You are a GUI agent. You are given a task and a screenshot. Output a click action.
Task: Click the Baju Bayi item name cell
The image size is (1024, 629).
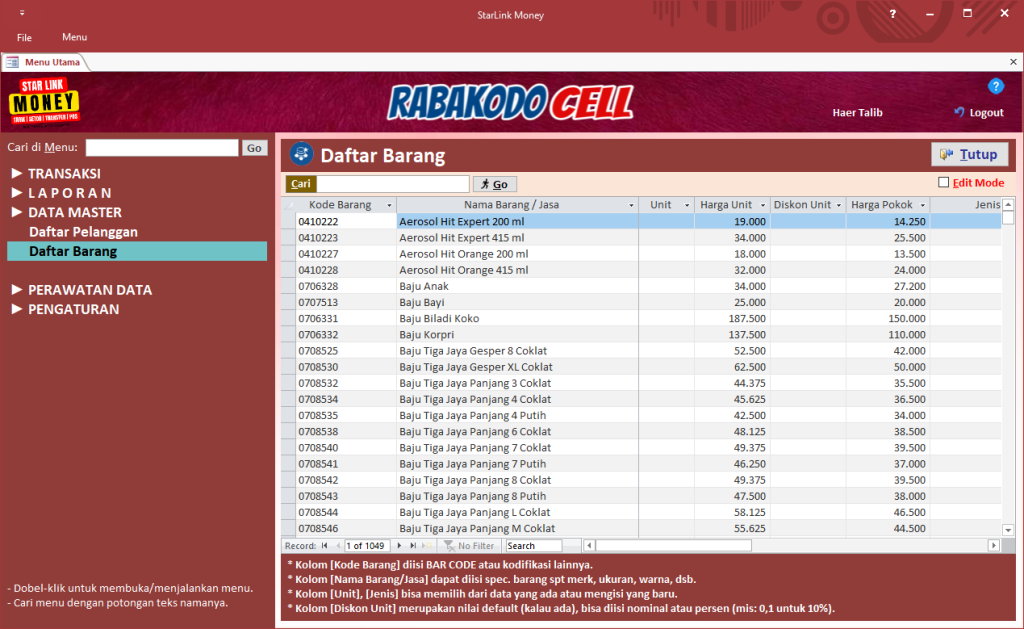(517, 302)
